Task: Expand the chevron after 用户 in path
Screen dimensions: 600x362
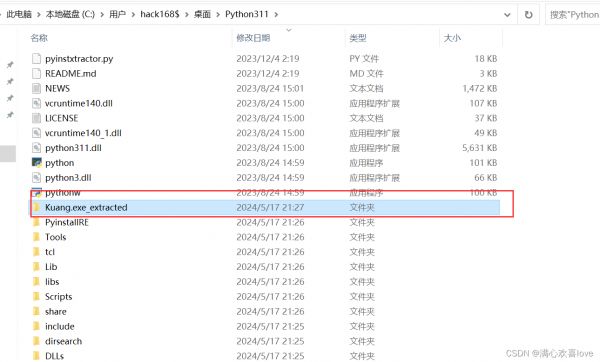Action: [133, 15]
